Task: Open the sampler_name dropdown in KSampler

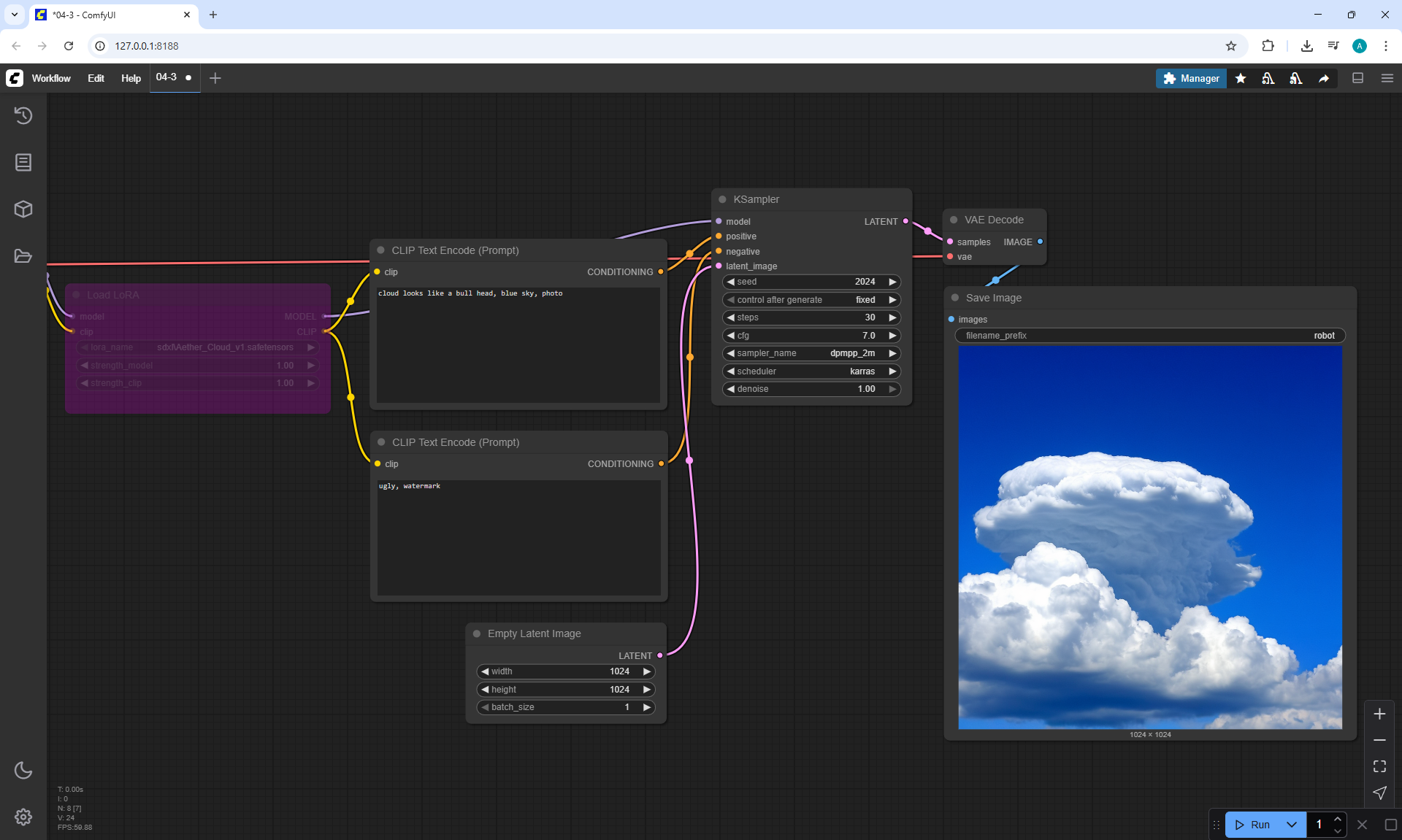Action: (x=811, y=353)
